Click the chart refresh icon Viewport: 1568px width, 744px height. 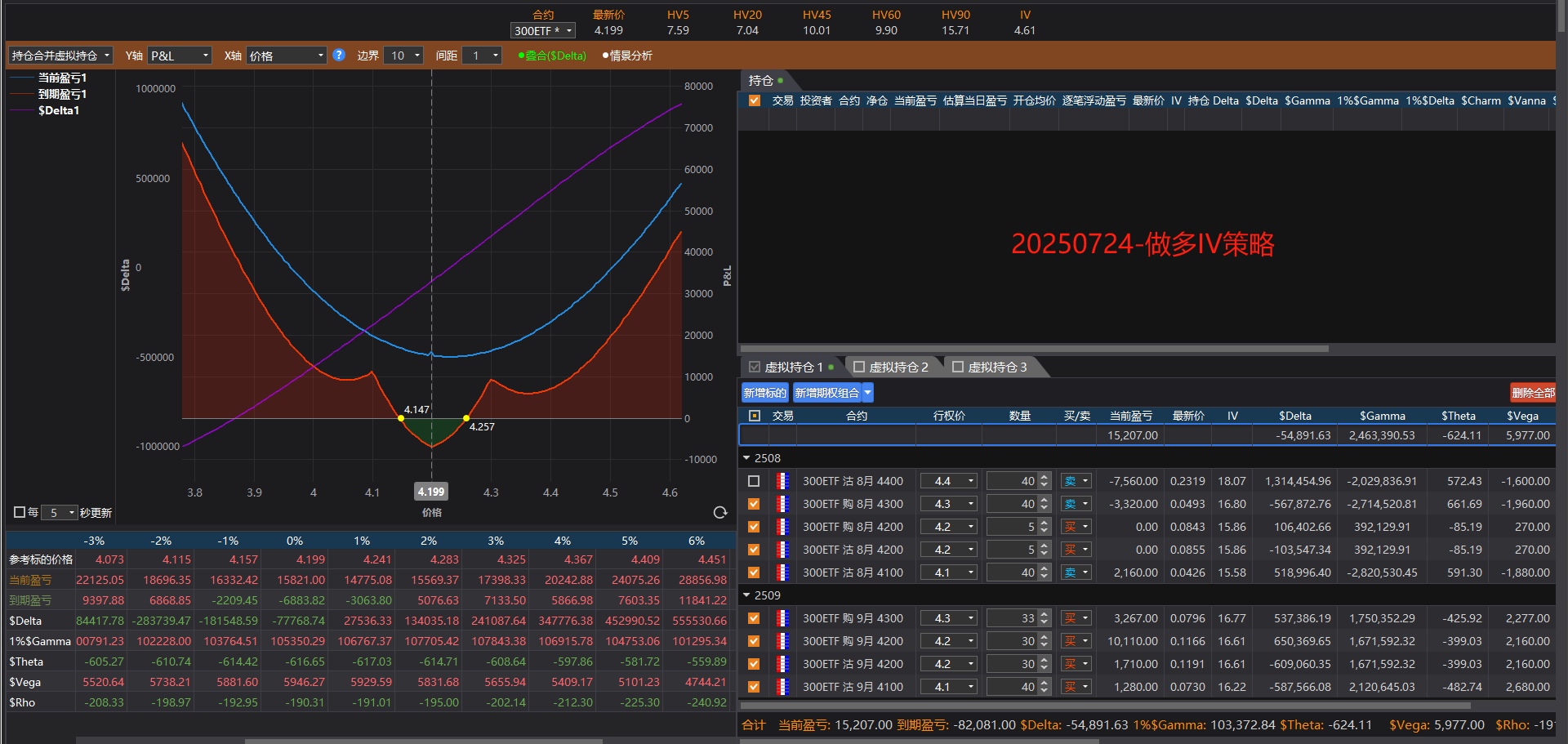click(720, 513)
